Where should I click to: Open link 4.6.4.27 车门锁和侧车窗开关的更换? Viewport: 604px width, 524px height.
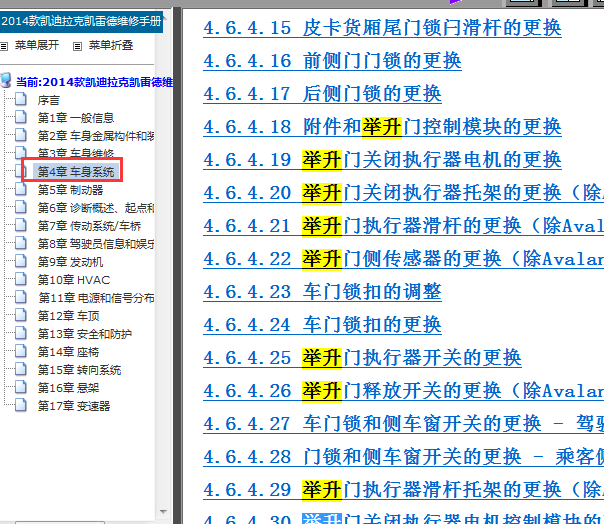point(403,424)
